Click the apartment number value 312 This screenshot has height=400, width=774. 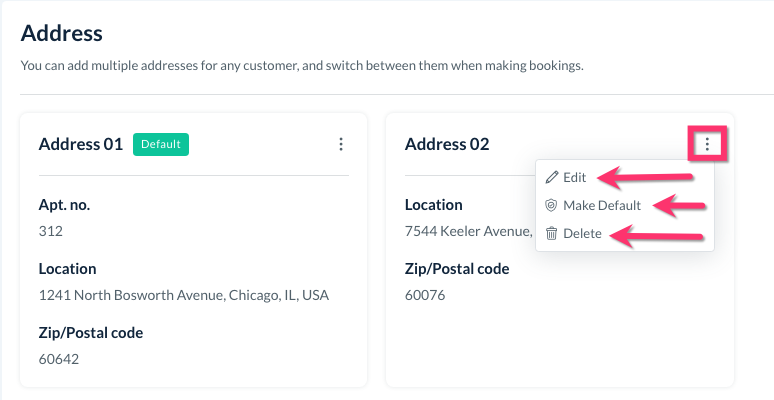(50, 231)
